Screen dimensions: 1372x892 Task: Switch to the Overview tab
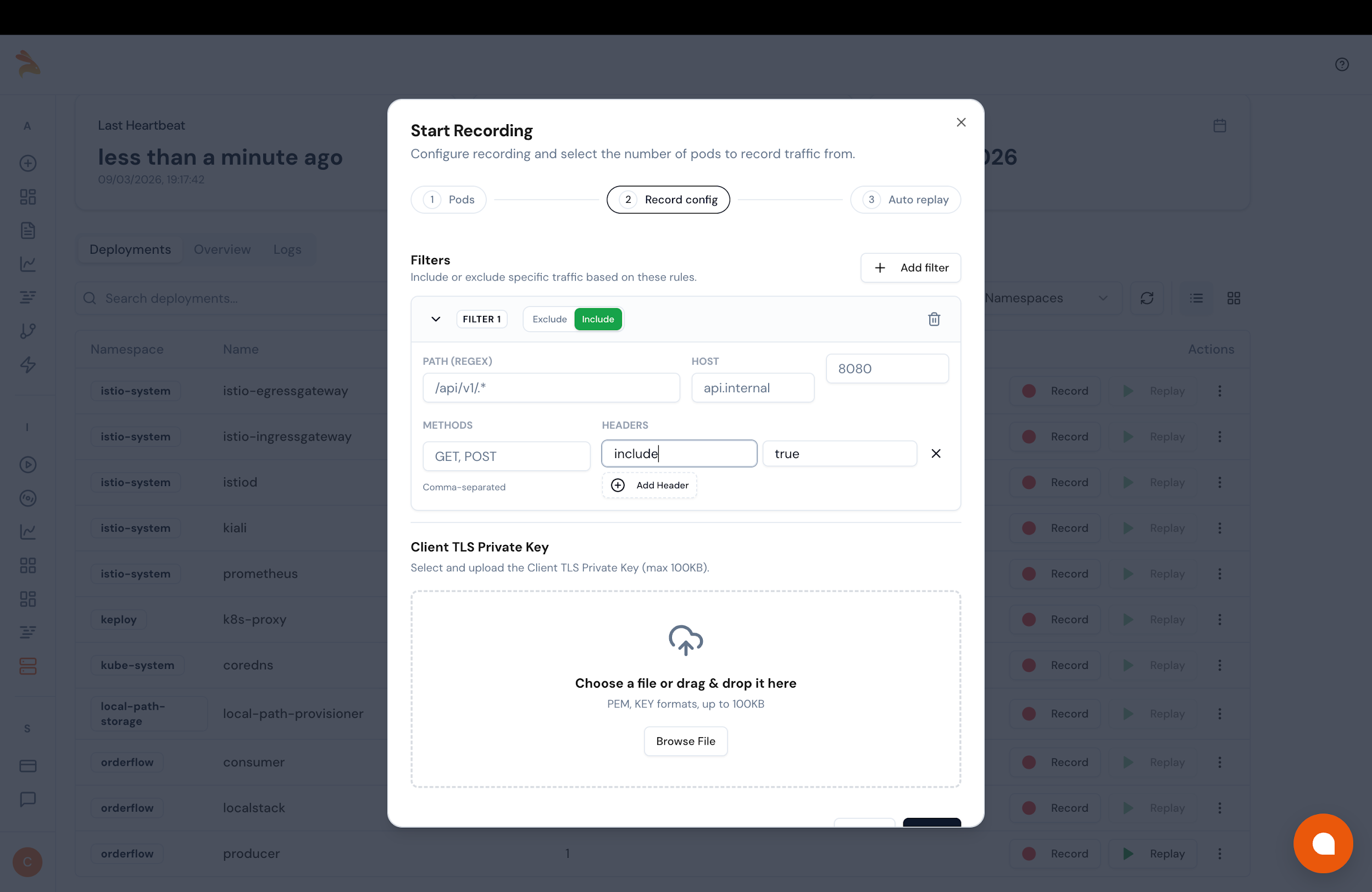[222, 249]
